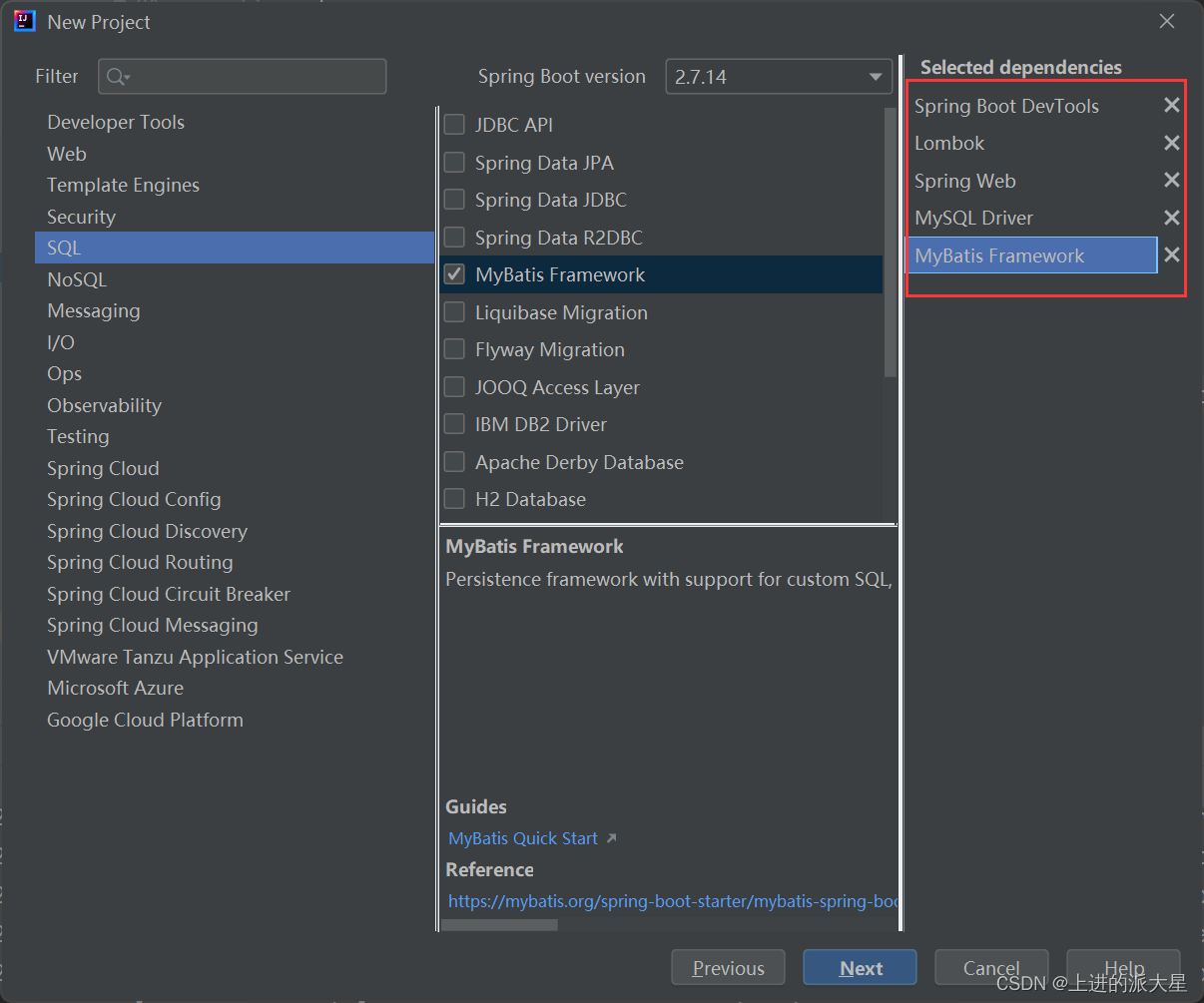The image size is (1204, 1003).
Task: Select Lombok in selected dependencies
Action: [x=1033, y=143]
